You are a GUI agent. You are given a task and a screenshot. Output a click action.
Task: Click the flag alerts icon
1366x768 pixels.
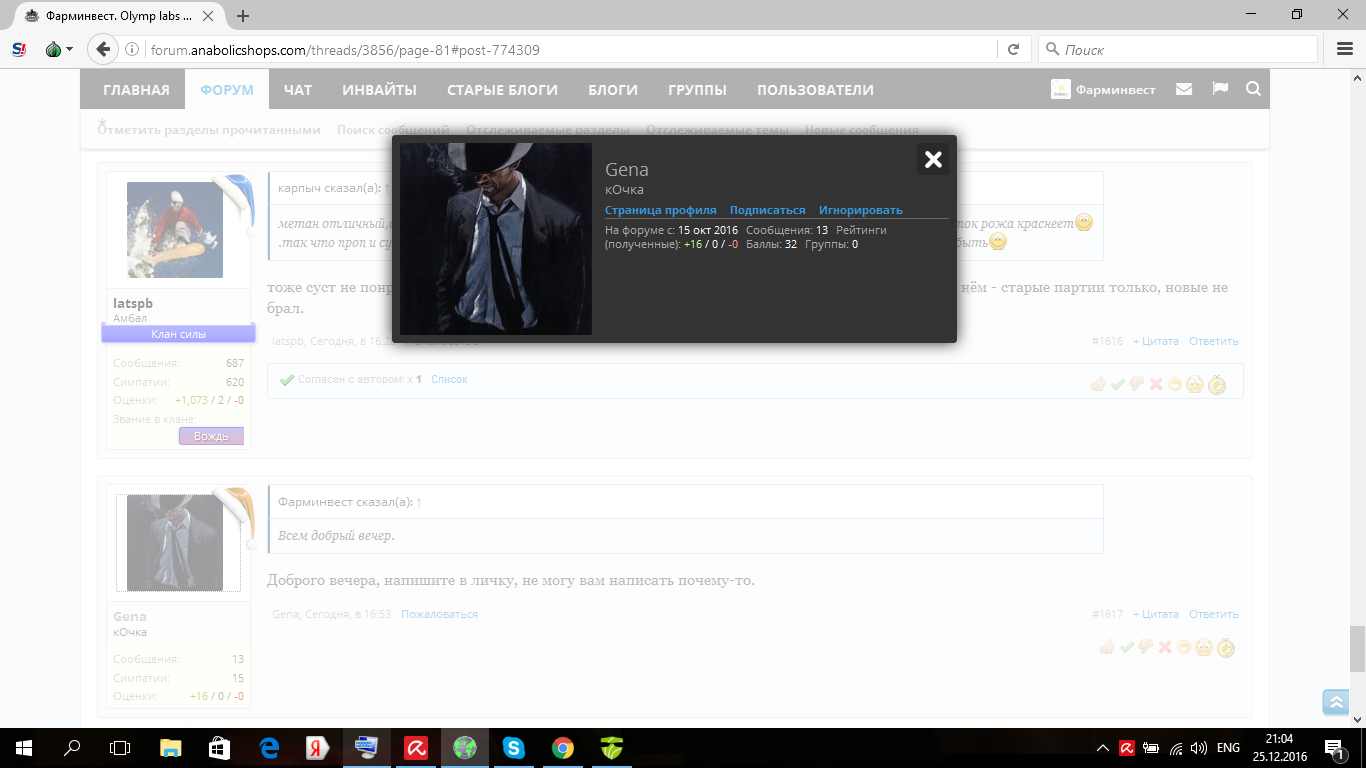click(1220, 89)
